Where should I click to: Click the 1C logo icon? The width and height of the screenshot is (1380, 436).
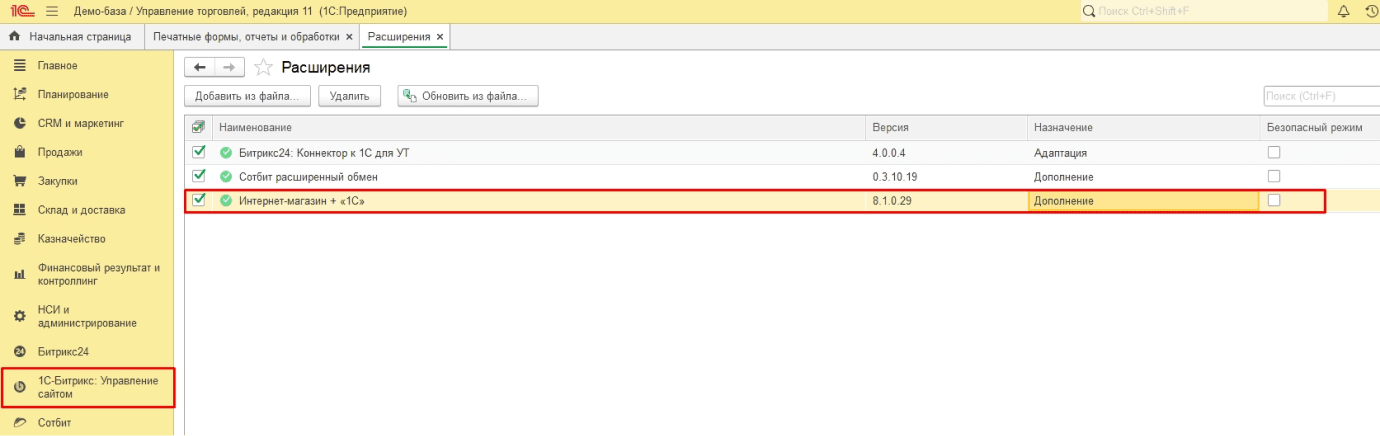[x=22, y=11]
